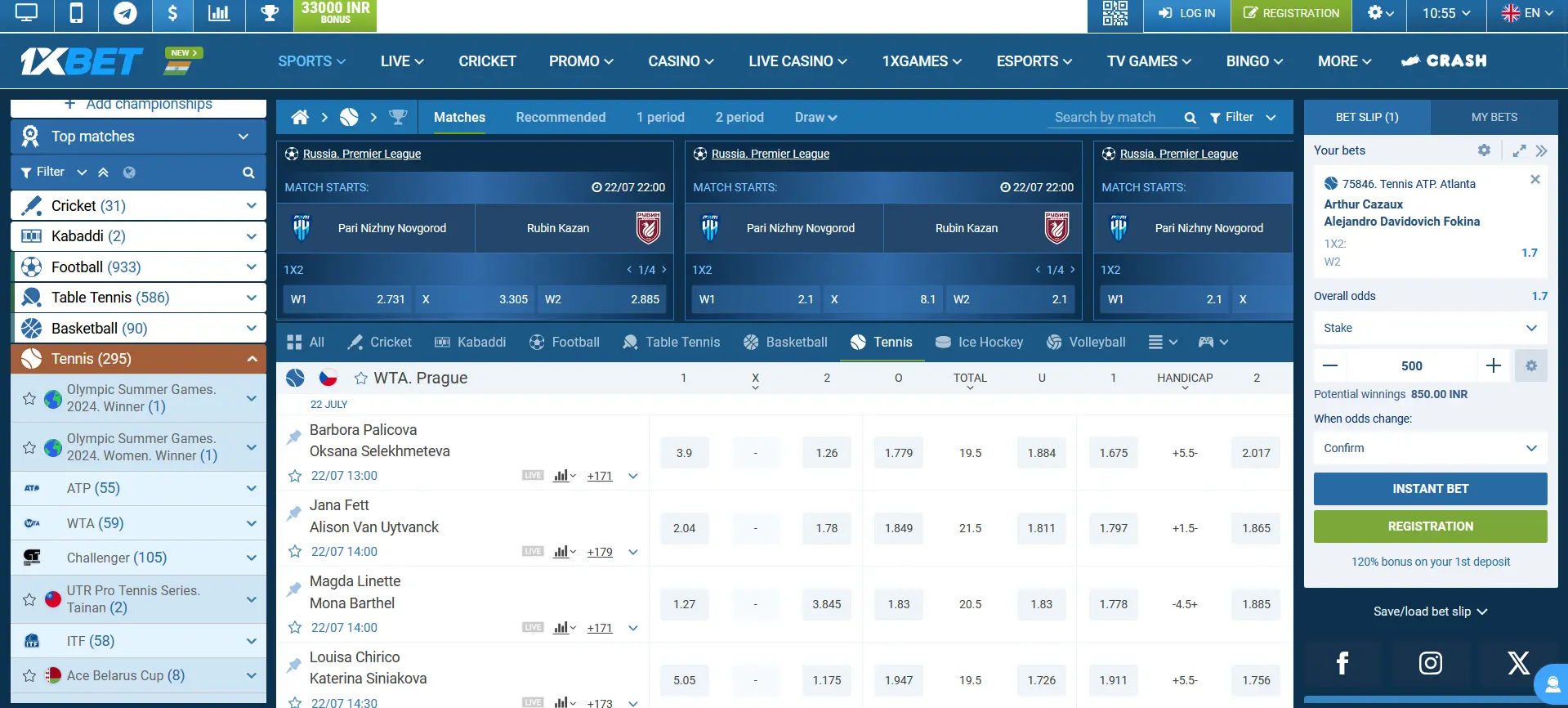
Task: Open statistics chart for Jana Fett match
Action: [x=564, y=552]
